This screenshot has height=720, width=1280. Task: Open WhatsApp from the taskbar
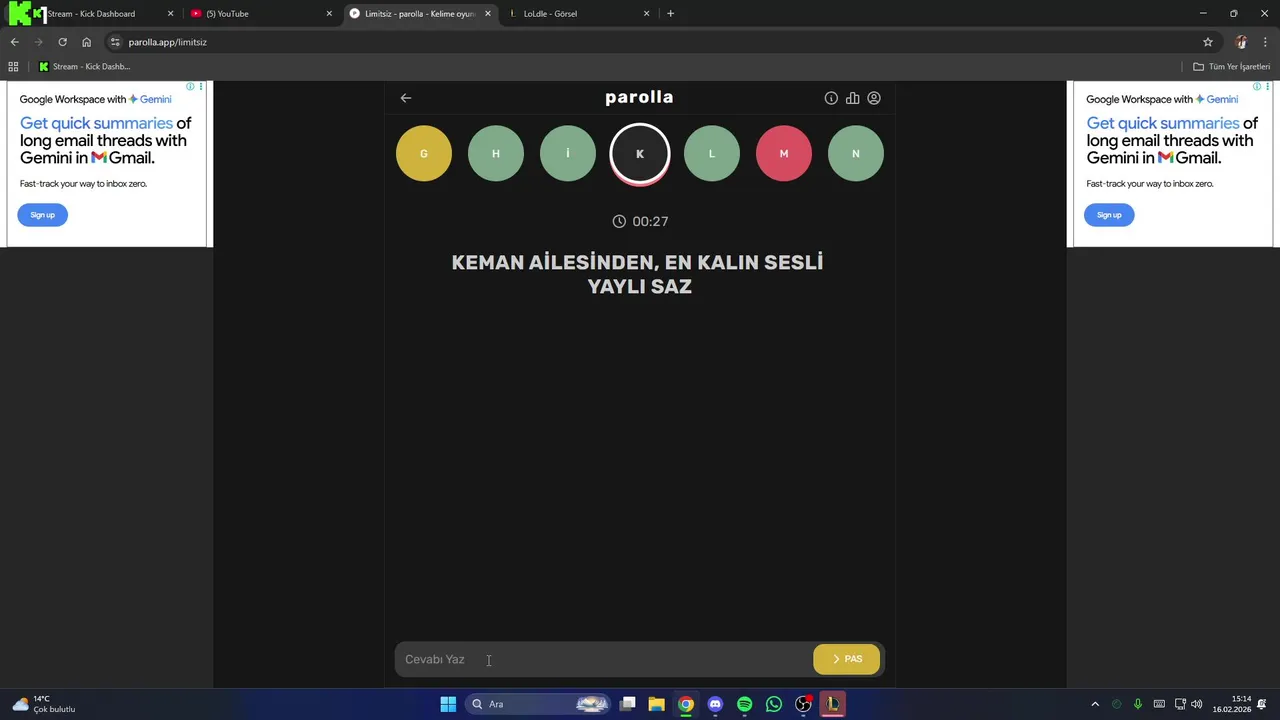774,704
